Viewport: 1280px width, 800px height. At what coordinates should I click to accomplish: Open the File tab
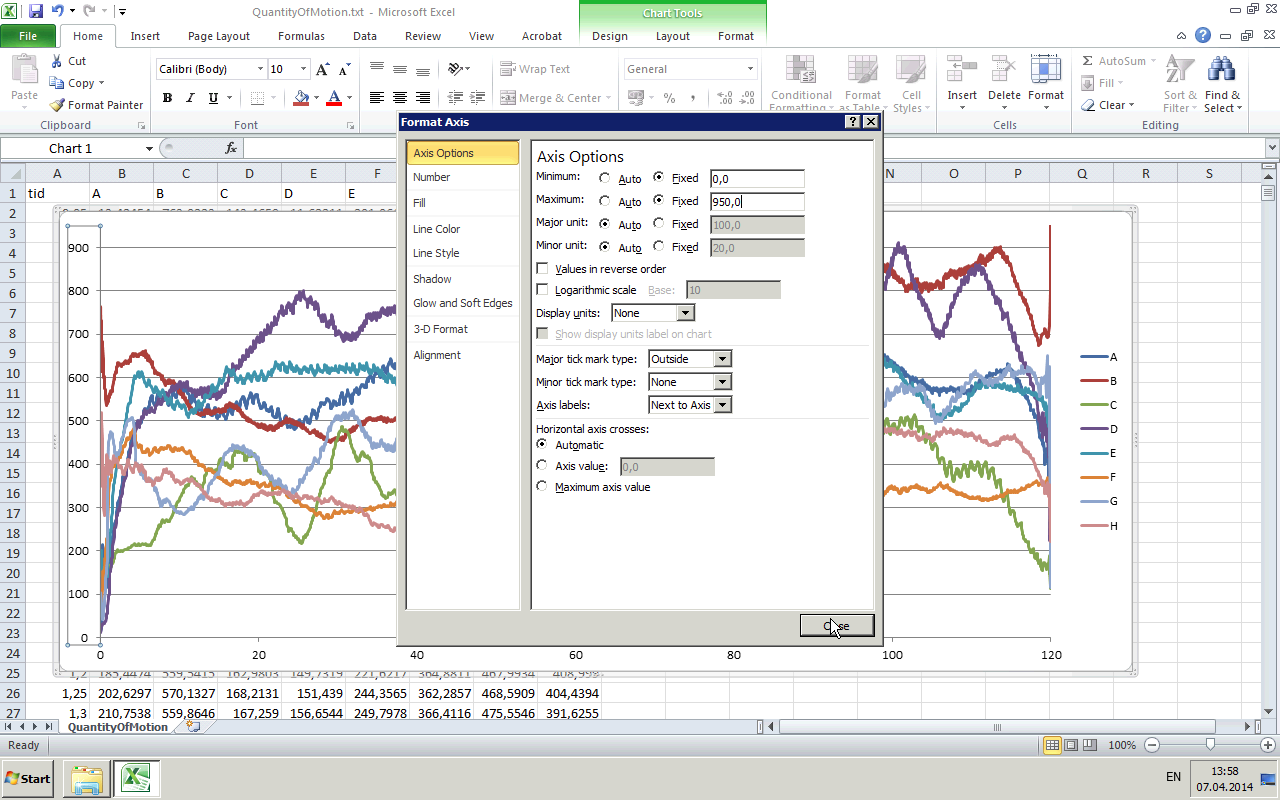pyautogui.click(x=28, y=36)
